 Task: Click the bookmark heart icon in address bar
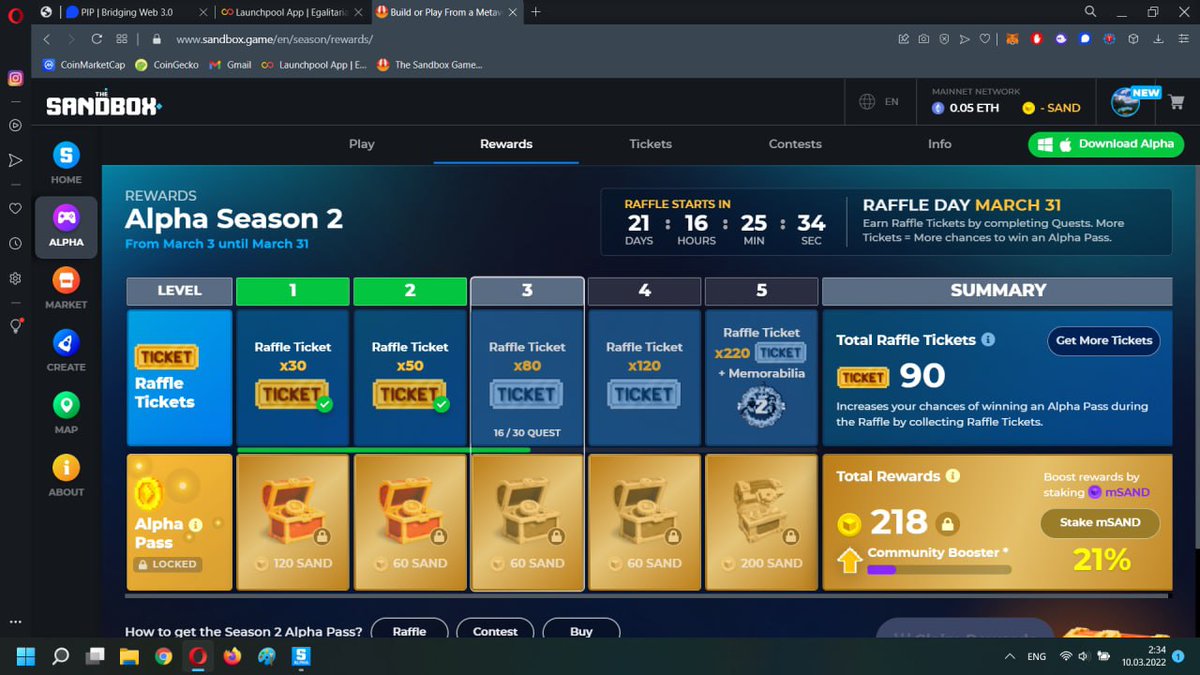[x=985, y=39]
